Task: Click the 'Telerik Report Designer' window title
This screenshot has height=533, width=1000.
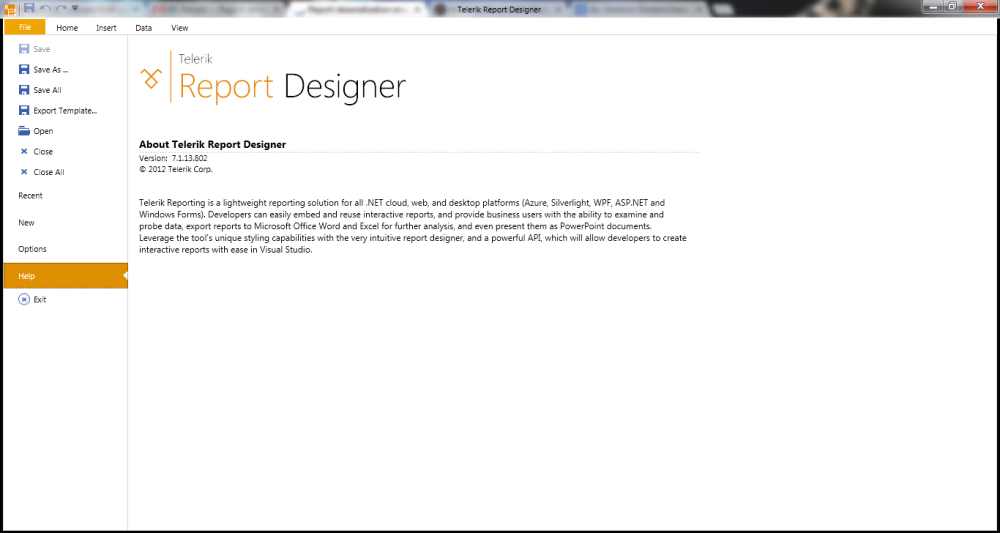Action: (x=499, y=10)
